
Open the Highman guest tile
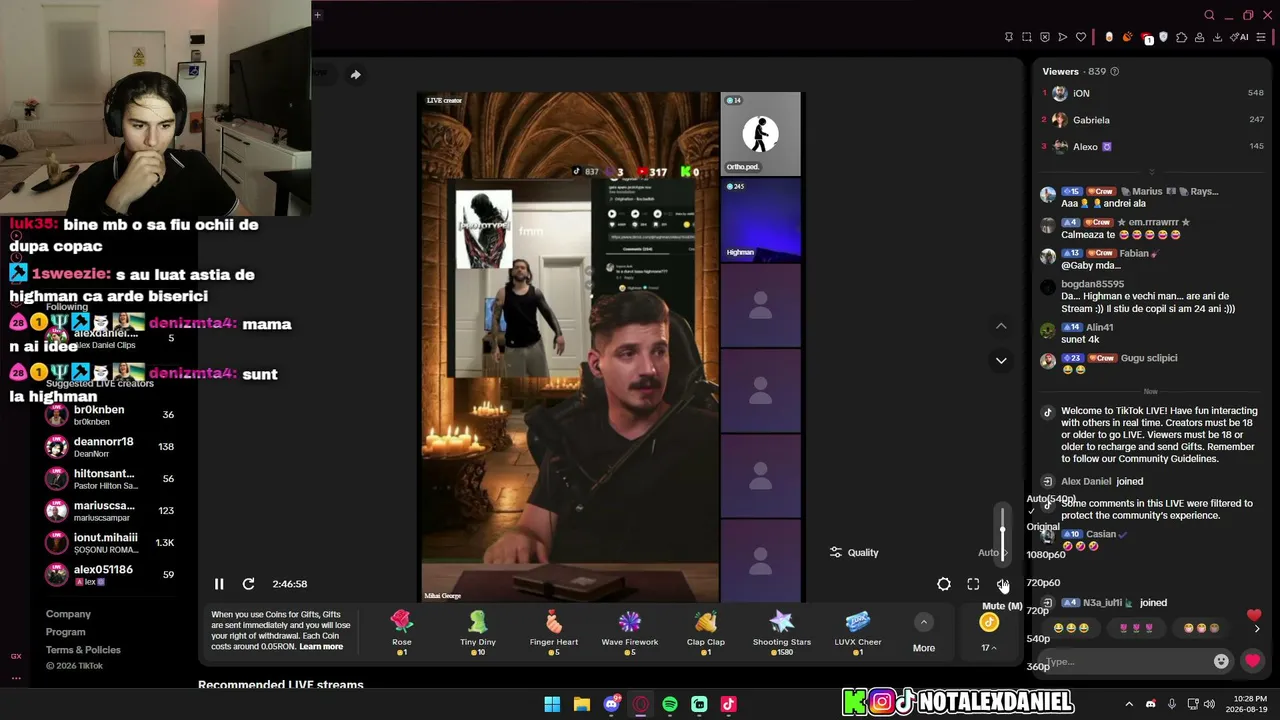click(x=761, y=220)
